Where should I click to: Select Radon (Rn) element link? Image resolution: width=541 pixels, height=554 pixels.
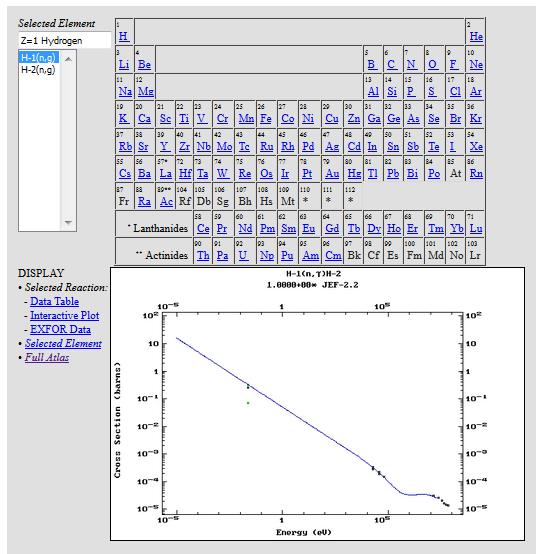[476, 173]
